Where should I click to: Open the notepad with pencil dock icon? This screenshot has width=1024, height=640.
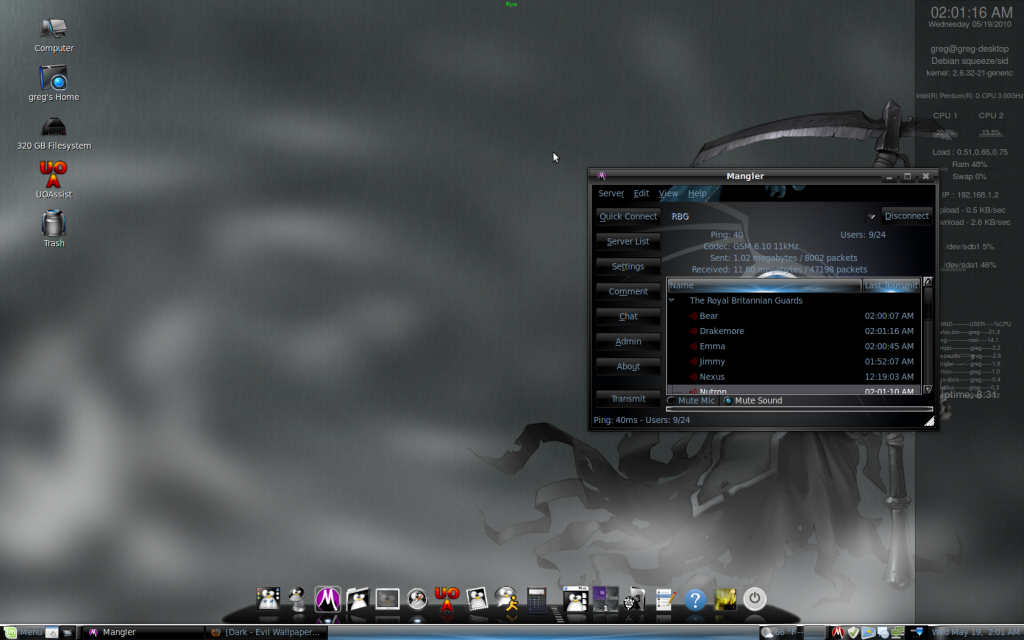coord(665,598)
